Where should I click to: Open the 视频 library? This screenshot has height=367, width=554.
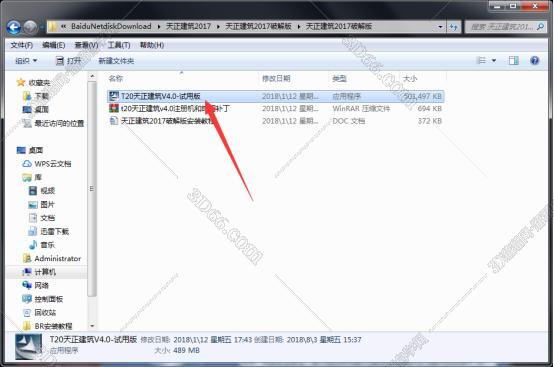point(48,191)
